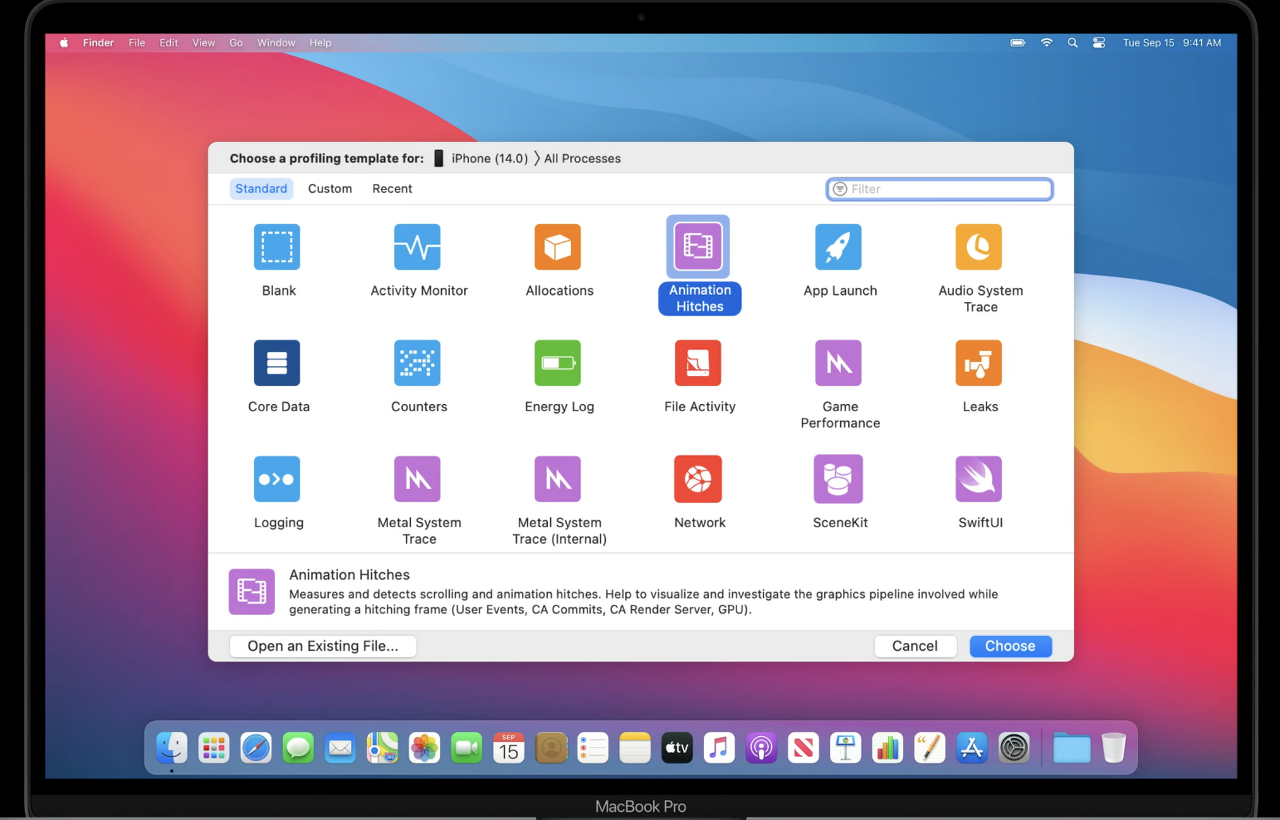The image size is (1280, 820).
Task: Open Numbers from the Dock
Action: click(x=887, y=747)
